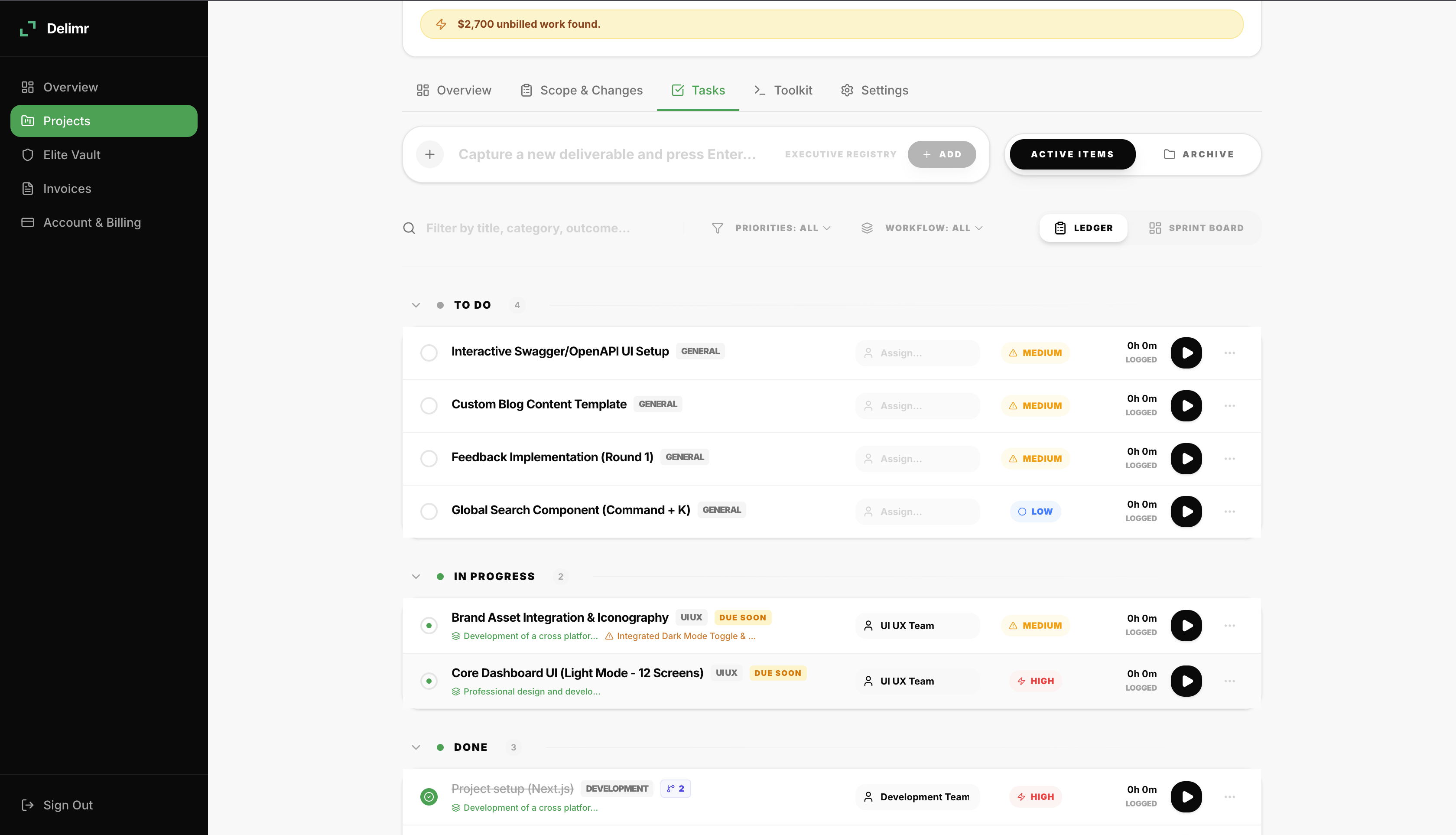Open the Toolkit tab

[x=783, y=91]
